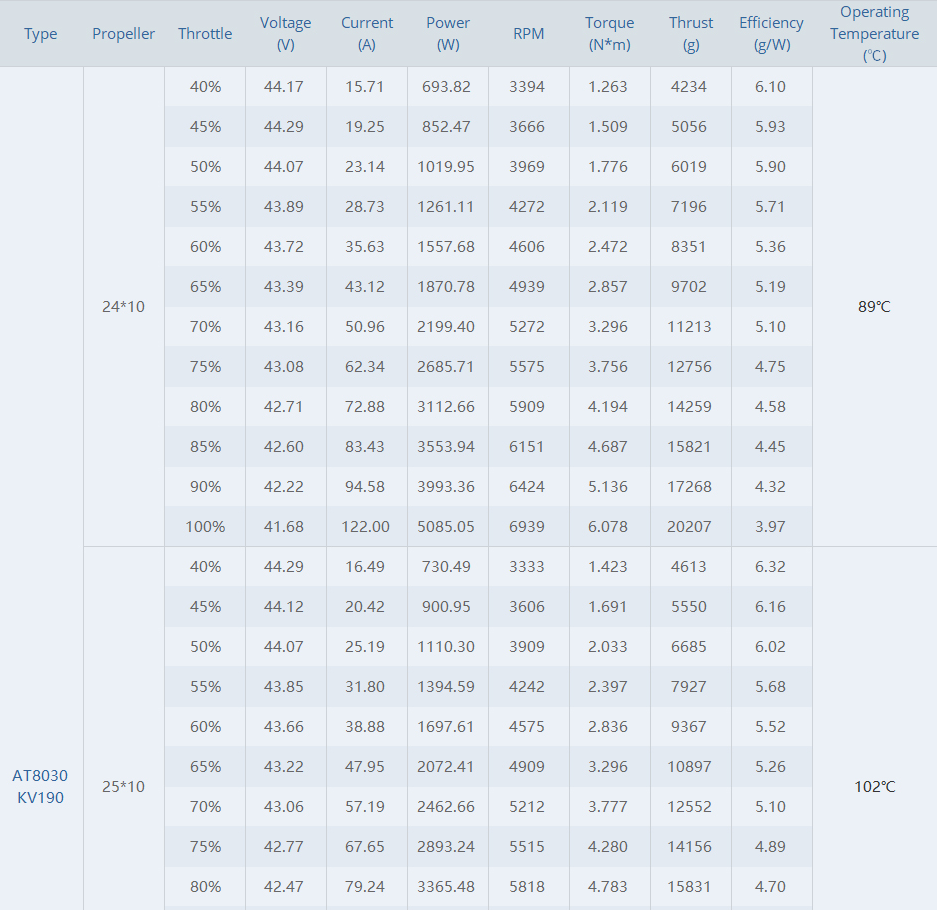Click the Voltage (V) column header

pos(286,33)
